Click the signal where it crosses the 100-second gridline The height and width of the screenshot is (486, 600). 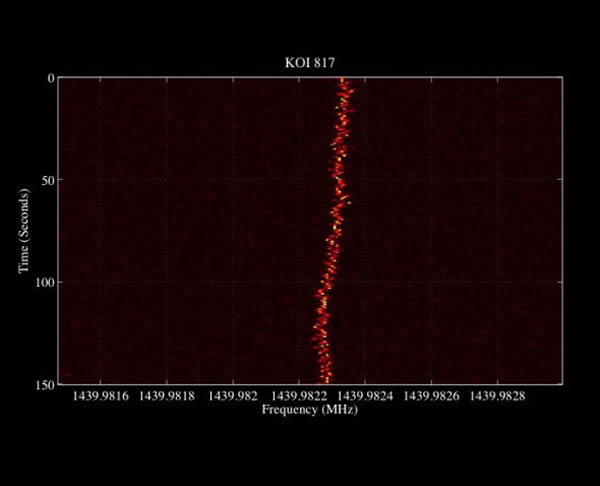coord(327,283)
